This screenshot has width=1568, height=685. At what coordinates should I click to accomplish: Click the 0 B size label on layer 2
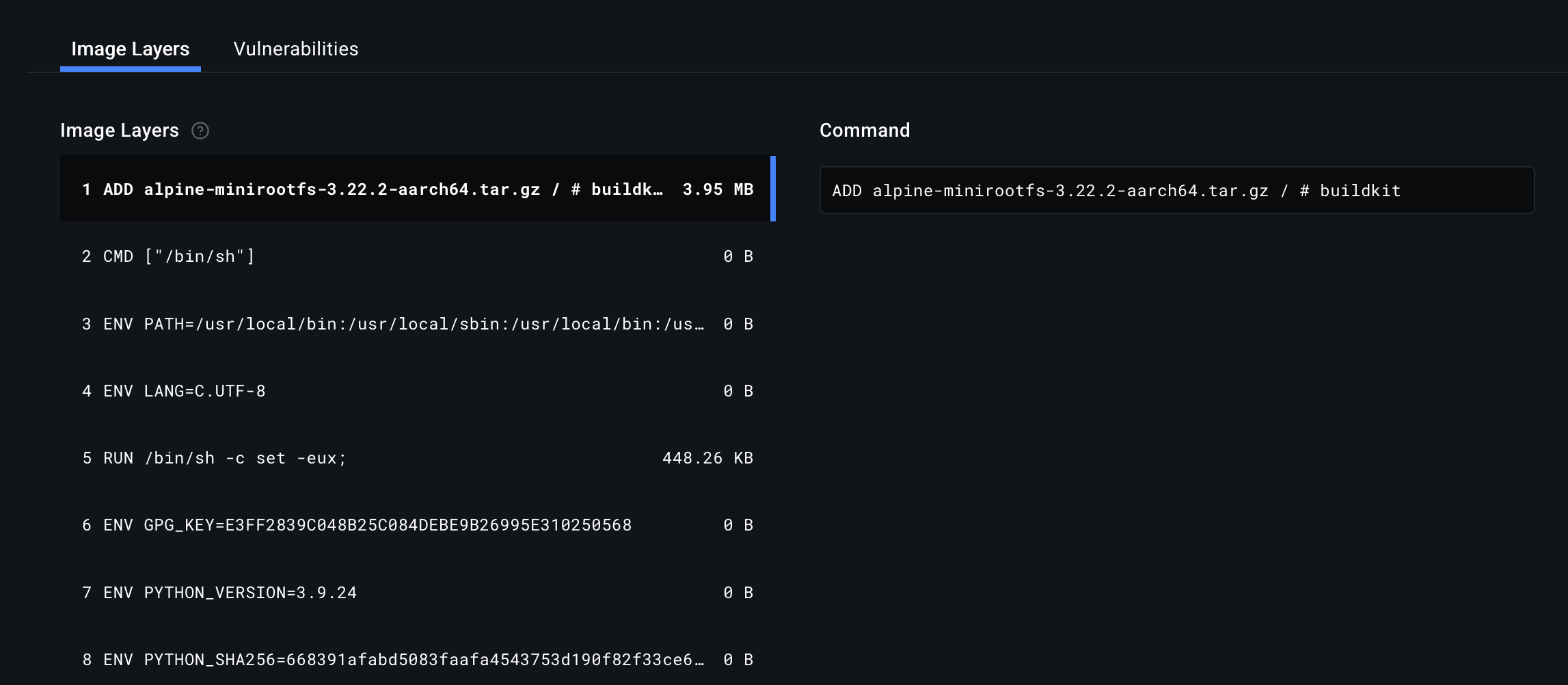(739, 256)
